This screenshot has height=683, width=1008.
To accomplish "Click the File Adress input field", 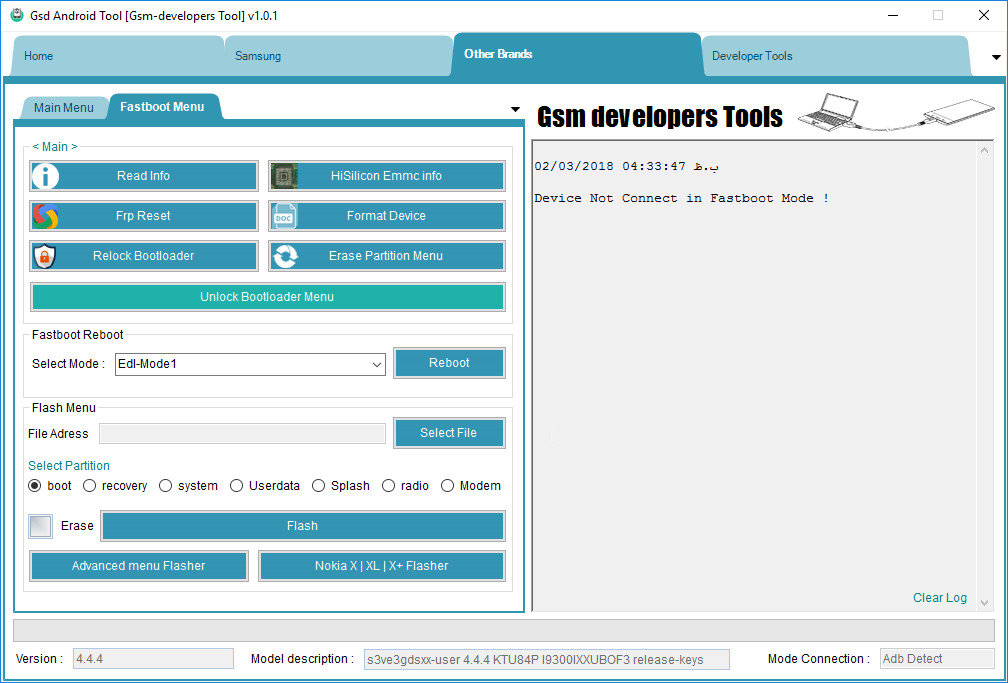I will [242, 433].
